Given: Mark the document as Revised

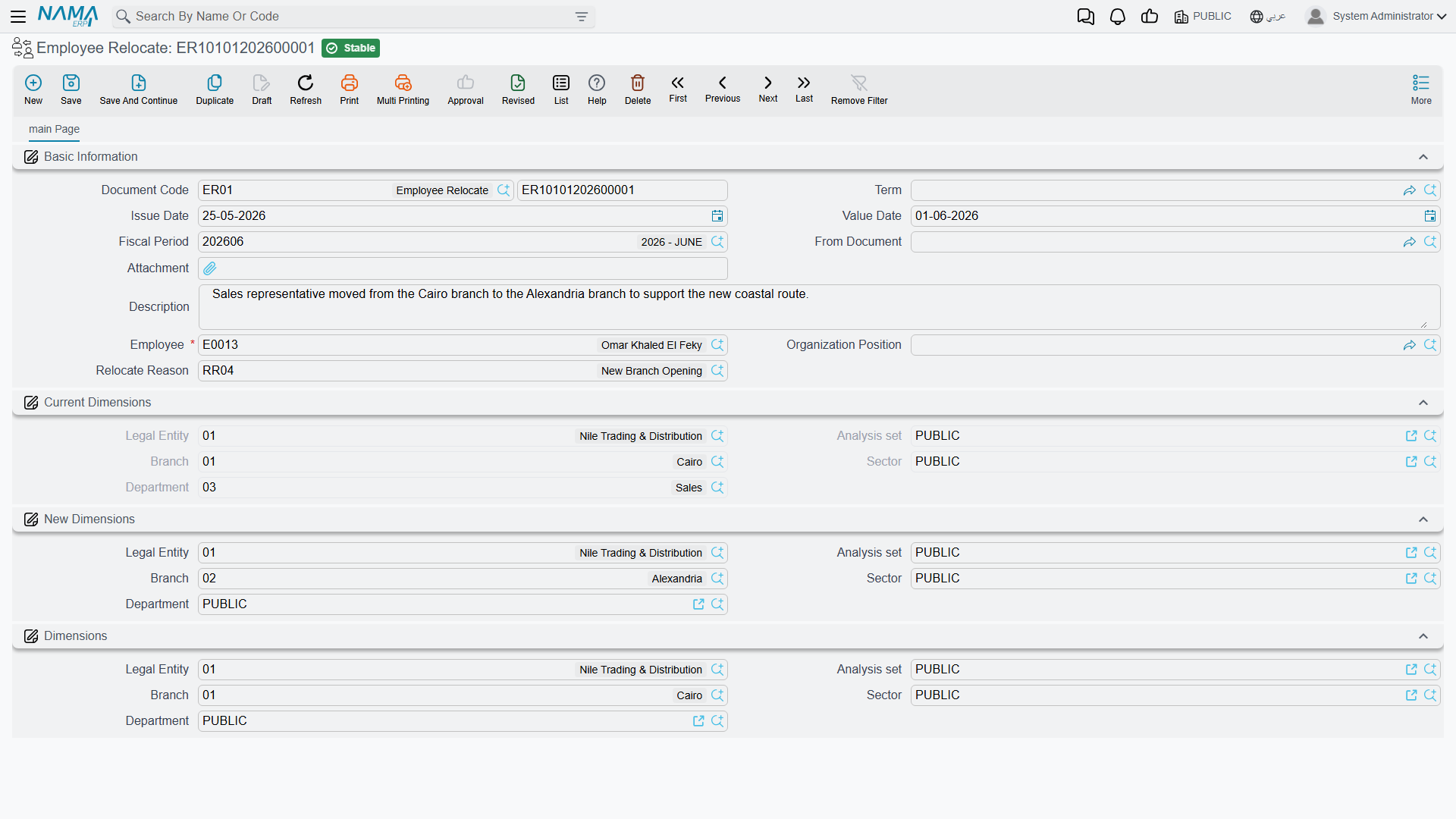Looking at the screenshot, I should click(x=518, y=89).
